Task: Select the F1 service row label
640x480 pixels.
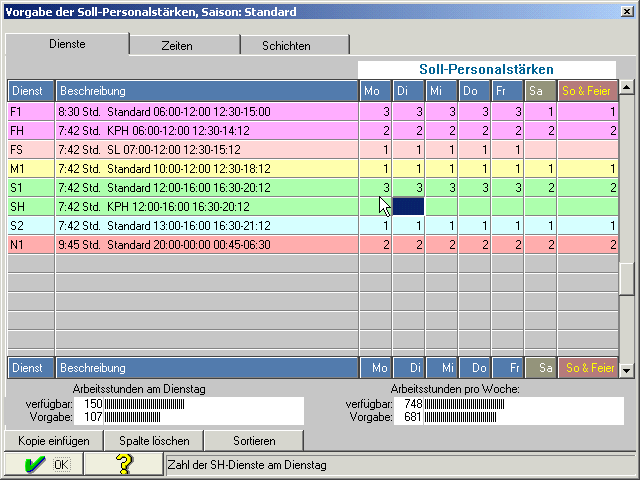Action: click(x=31, y=112)
